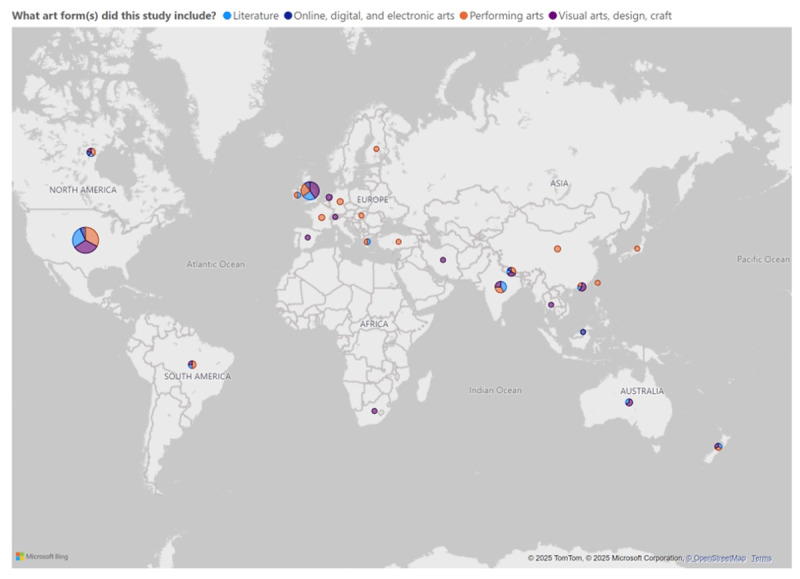Click the small pie marker in Canada
The image size is (800, 579).
pos(91,152)
